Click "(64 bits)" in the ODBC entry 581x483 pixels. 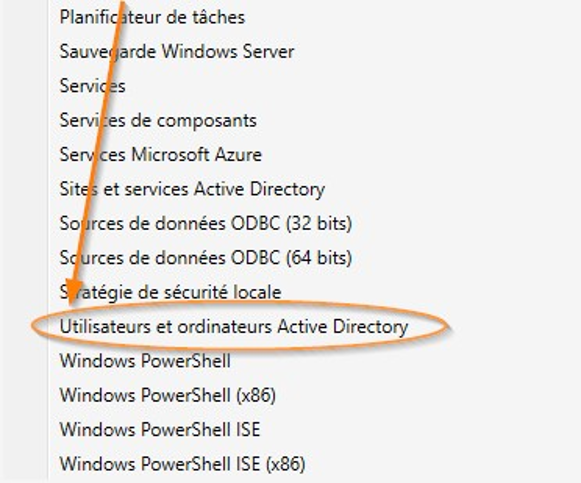[x=319, y=258]
